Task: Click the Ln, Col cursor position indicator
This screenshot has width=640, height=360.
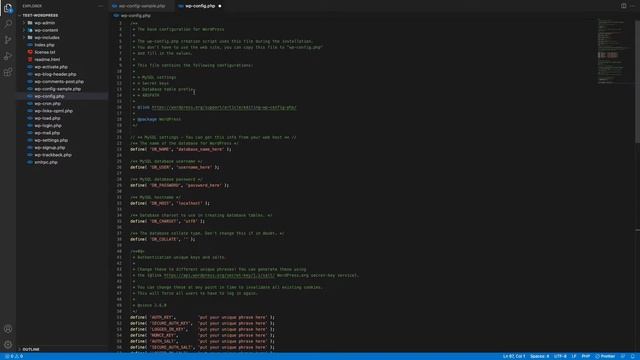Action: [x=514, y=356]
